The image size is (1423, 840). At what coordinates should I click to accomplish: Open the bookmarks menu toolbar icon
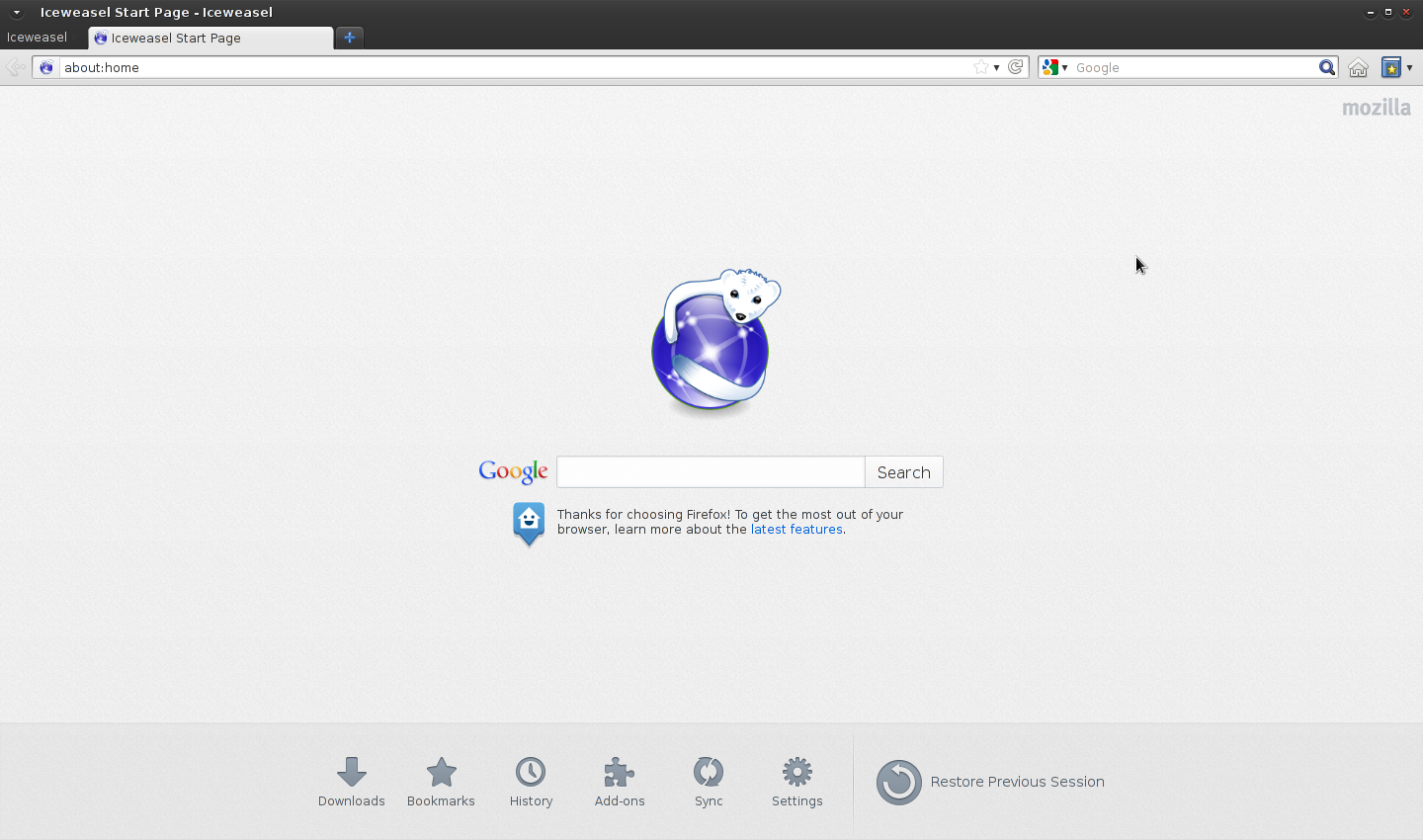pos(1391,67)
